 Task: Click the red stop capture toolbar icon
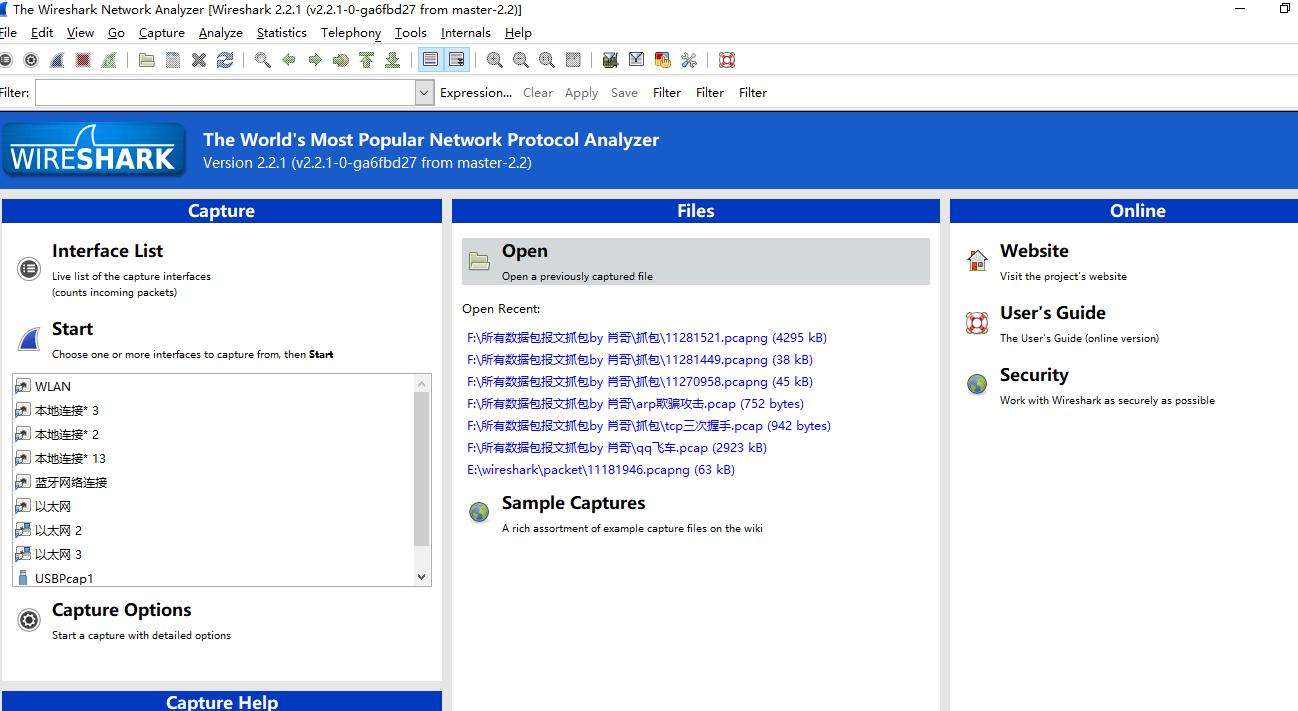pos(83,60)
